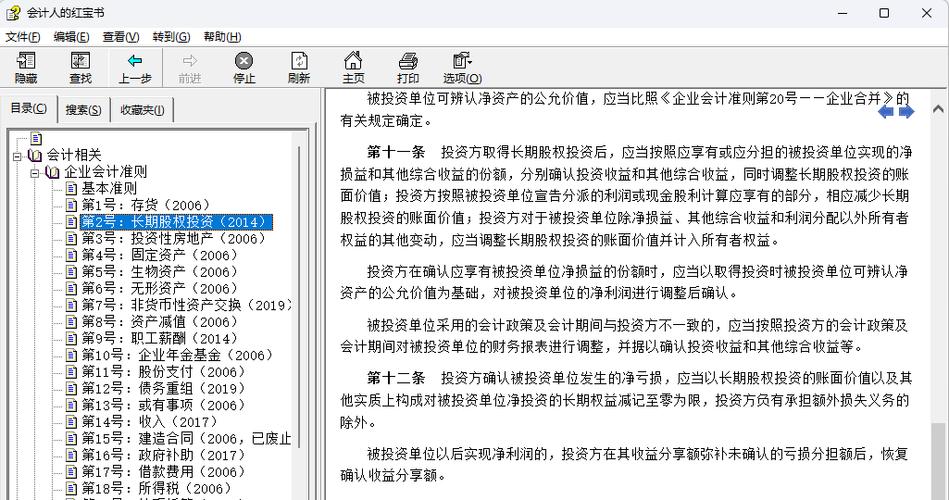Open 第6号：无形资产（2006）

pyautogui.click(x=160, y=289)
